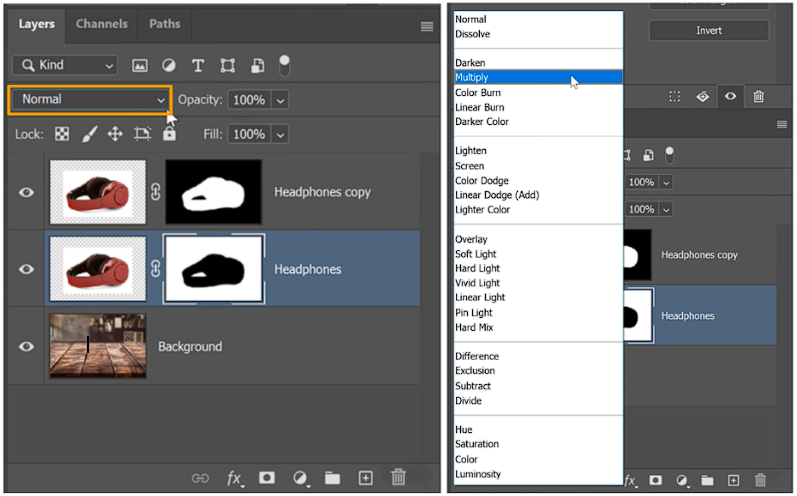Lock image pixels brush icon
797x496 pixels.
[x=89, y=134]
